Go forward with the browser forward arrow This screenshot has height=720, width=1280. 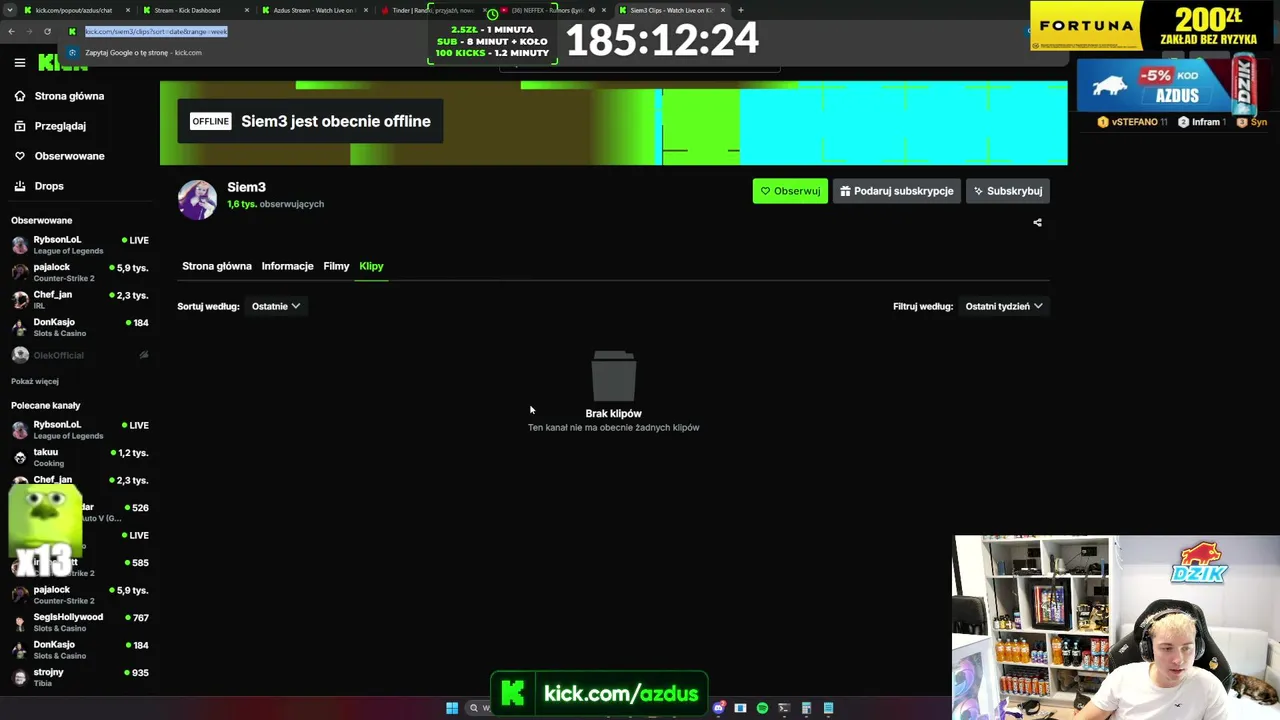pyautogui.click(x=28, y=31)
